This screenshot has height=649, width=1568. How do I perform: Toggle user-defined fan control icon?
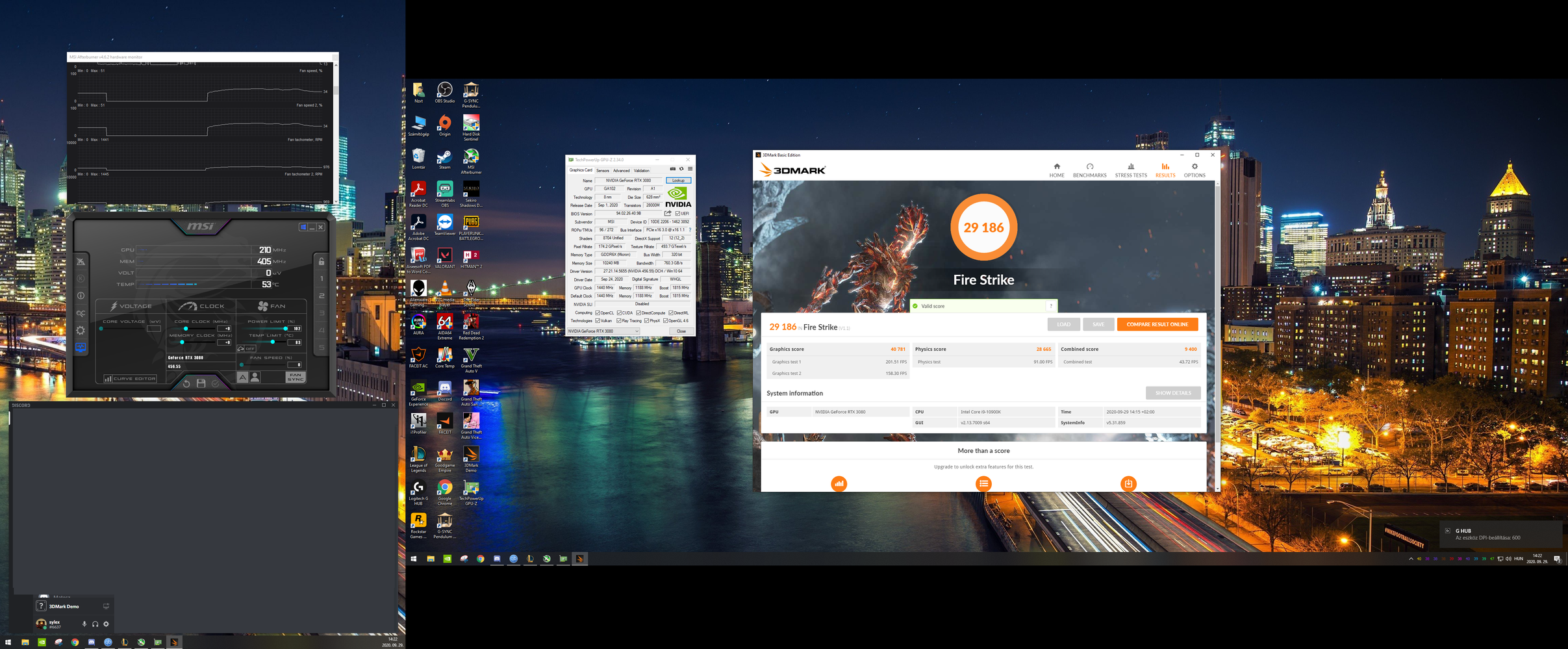point(255,377)
